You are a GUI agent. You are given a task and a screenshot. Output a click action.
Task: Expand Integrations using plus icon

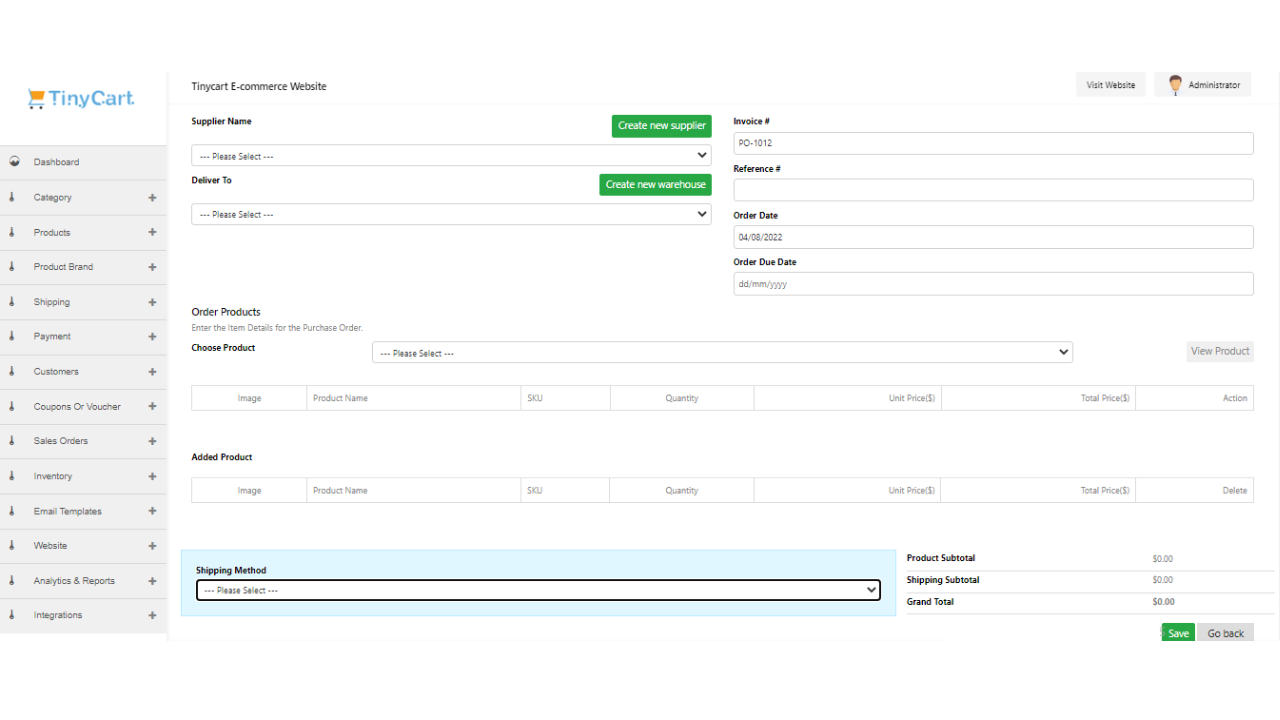pos(152,615)
